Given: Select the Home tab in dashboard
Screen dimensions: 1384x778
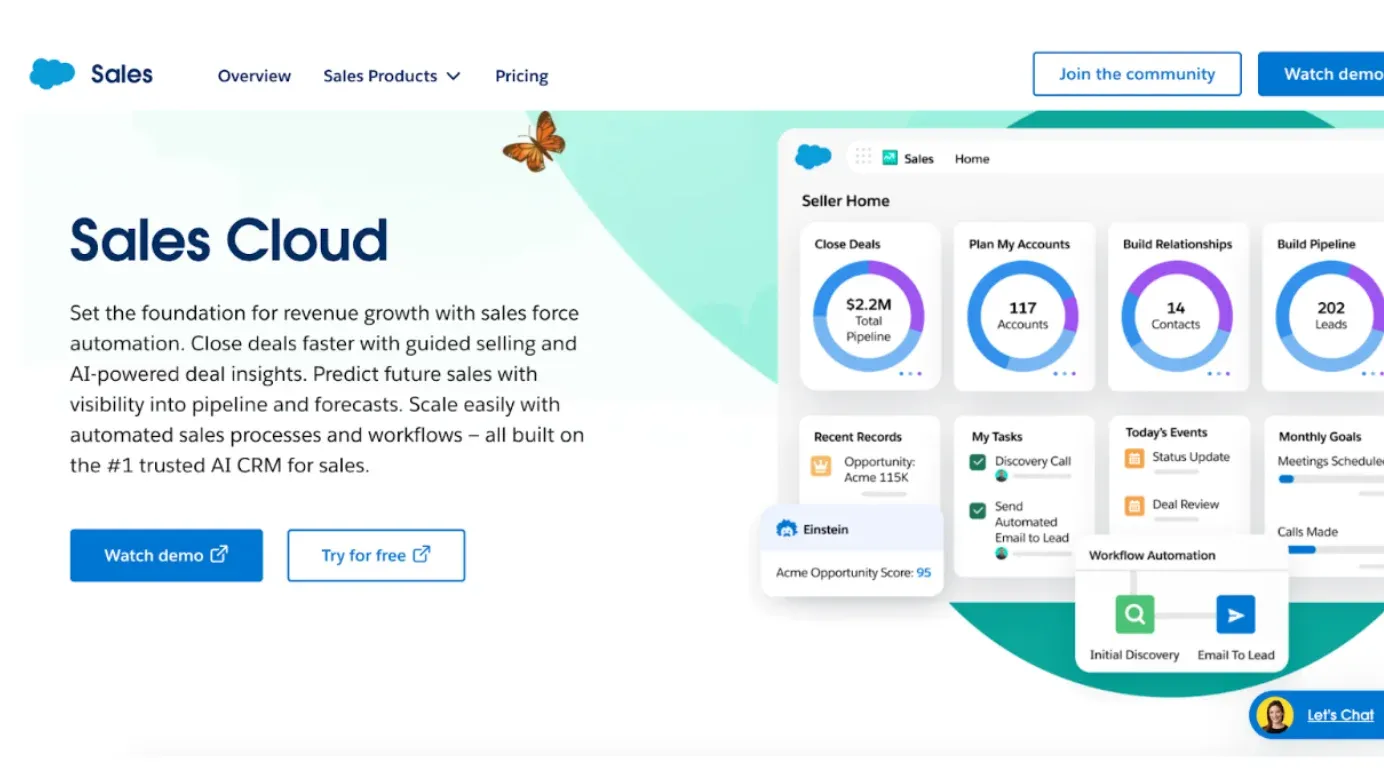Looking at the screenshot, I should [971, 158].
